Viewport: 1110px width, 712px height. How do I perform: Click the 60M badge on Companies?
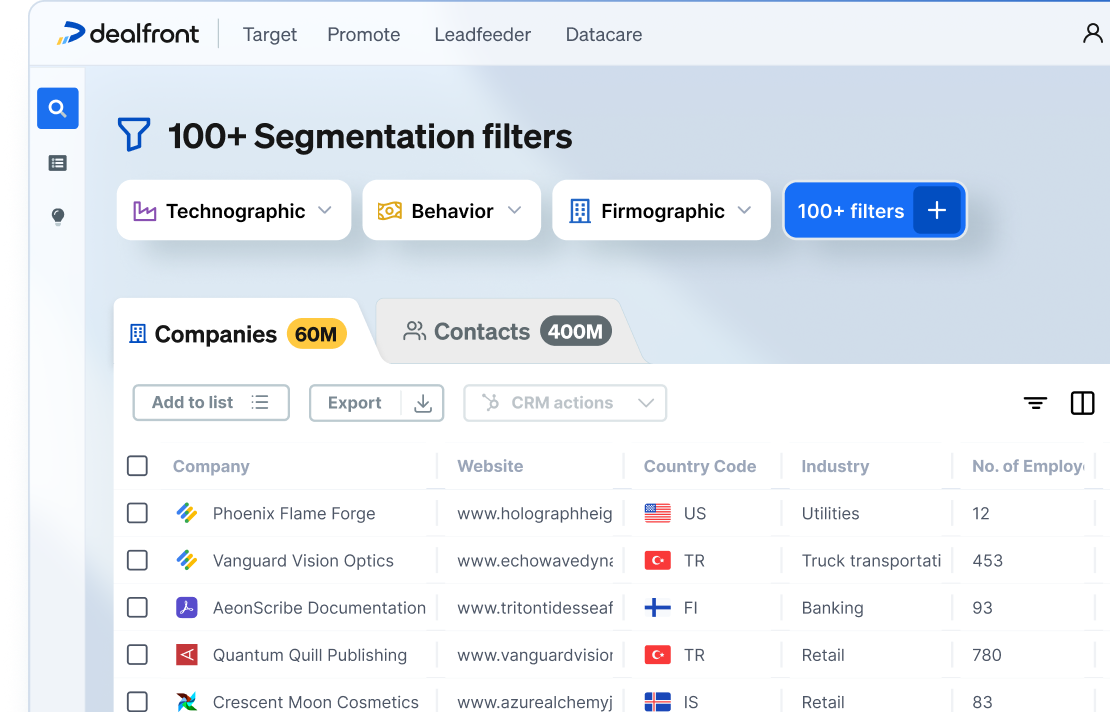316,334
